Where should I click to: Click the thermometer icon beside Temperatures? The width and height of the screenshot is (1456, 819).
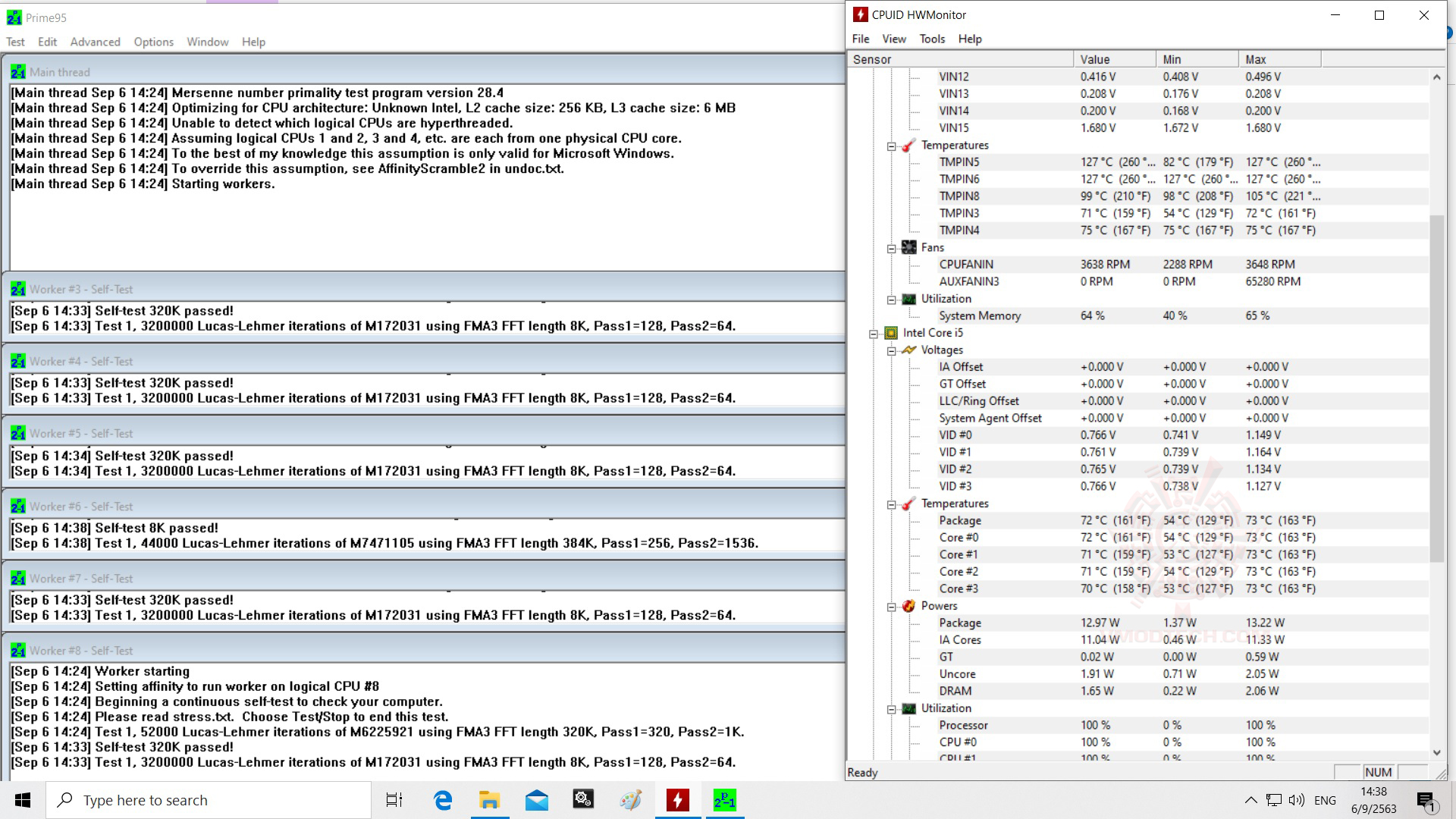tap(908, 146)
